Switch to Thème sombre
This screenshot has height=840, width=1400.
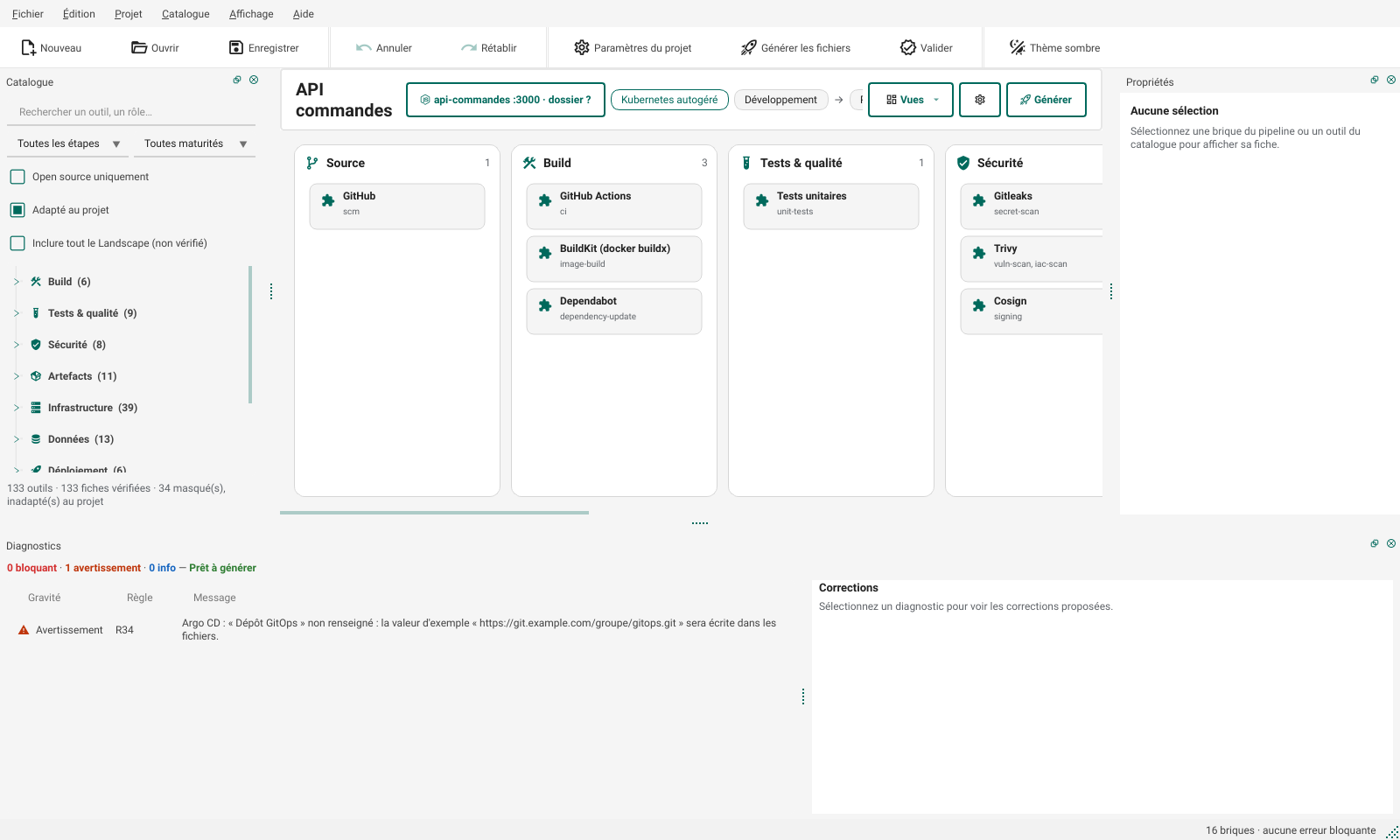(x=1054, y=47)
